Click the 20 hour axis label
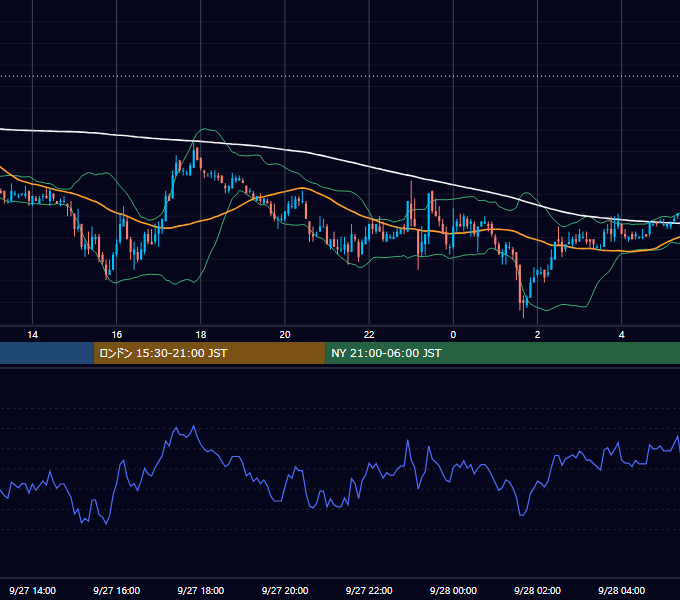Viewport: 680px width, 600px height. click(285, 335)
